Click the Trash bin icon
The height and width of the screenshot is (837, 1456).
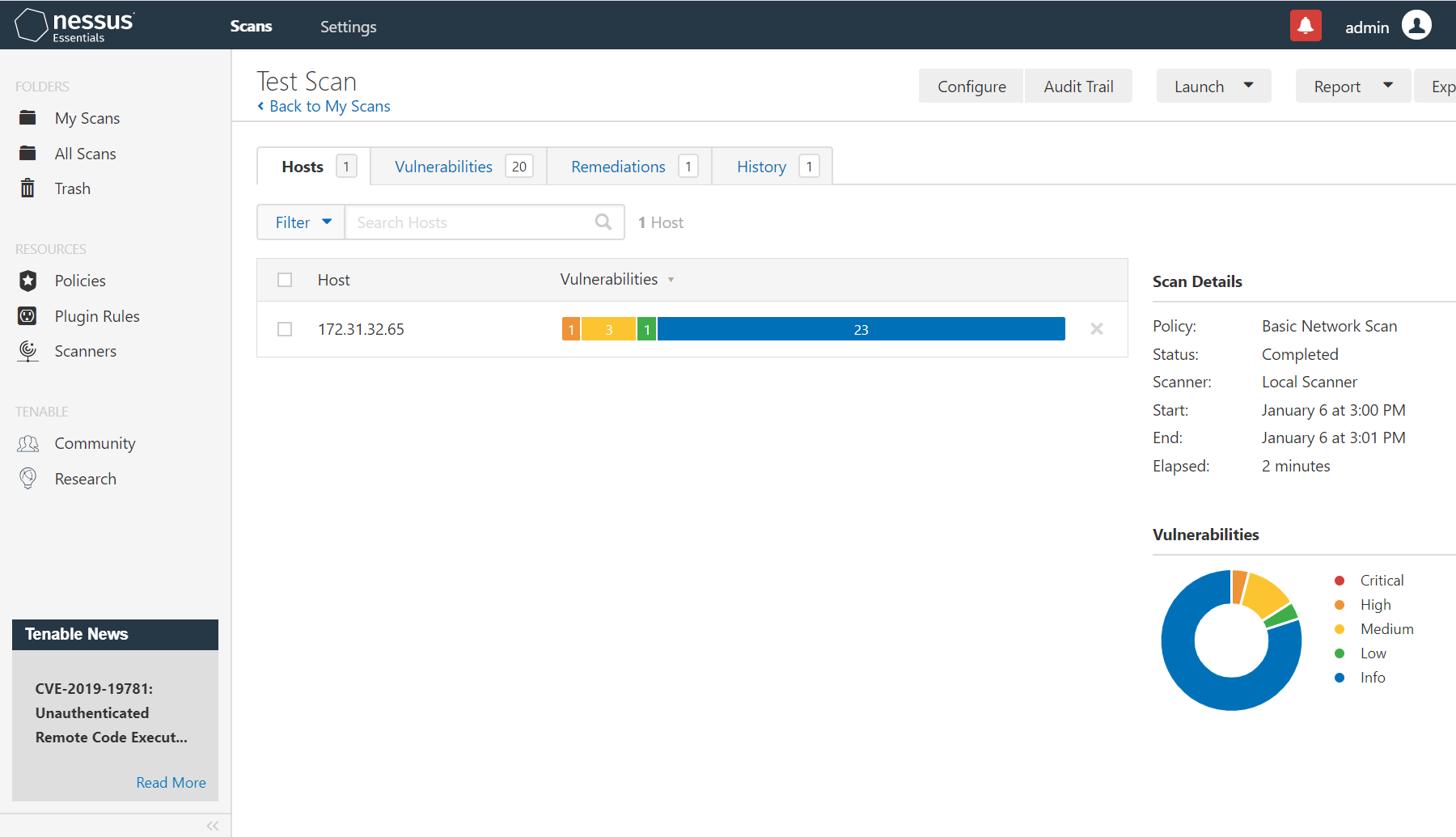(x=28, y=188)
